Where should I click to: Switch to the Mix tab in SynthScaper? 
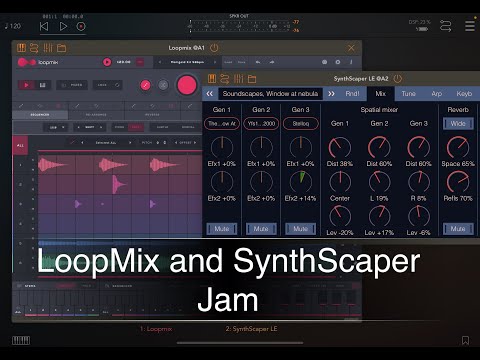tap(381, 94)
